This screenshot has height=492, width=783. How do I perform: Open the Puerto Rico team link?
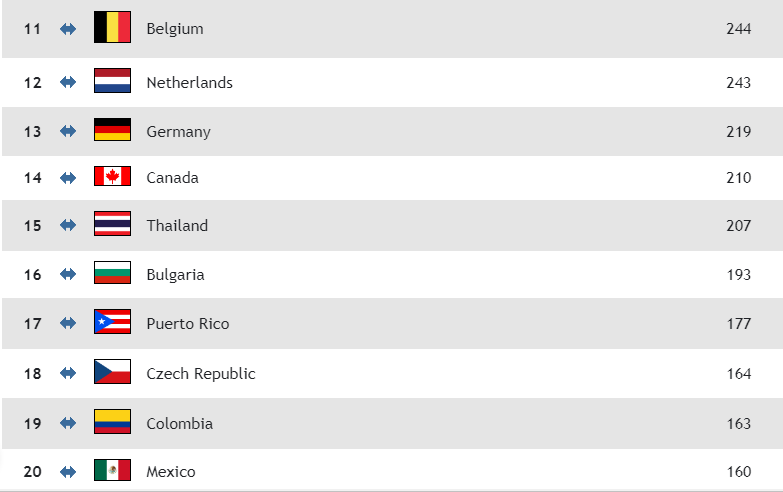[187, 324]
